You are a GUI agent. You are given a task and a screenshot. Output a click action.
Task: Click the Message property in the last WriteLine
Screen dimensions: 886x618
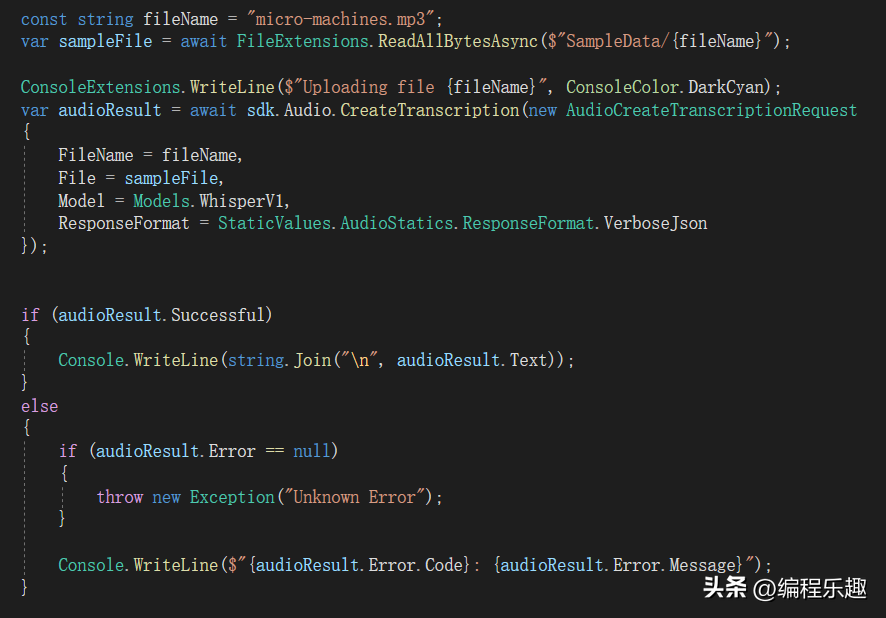pos(702,565)
